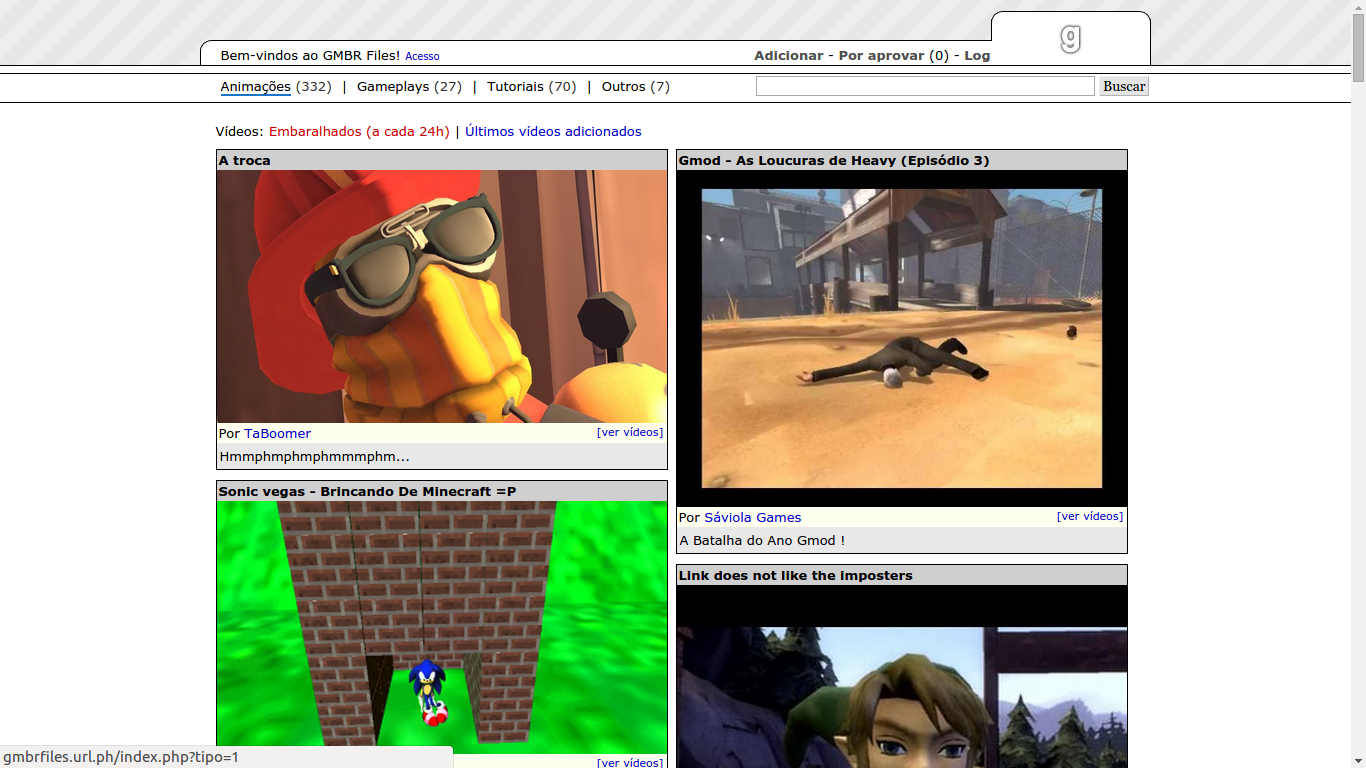1366x768 pixels.
Task: Show Últimos vídeos adicionados
Action: click(x=553, y=132)
